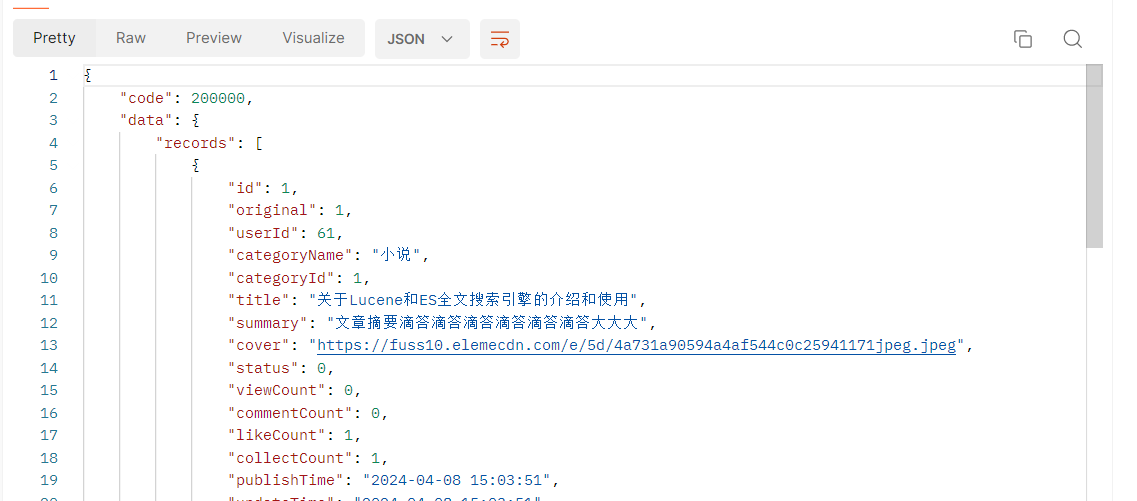Open search in response magnifier icon

tap(1072, 39)
